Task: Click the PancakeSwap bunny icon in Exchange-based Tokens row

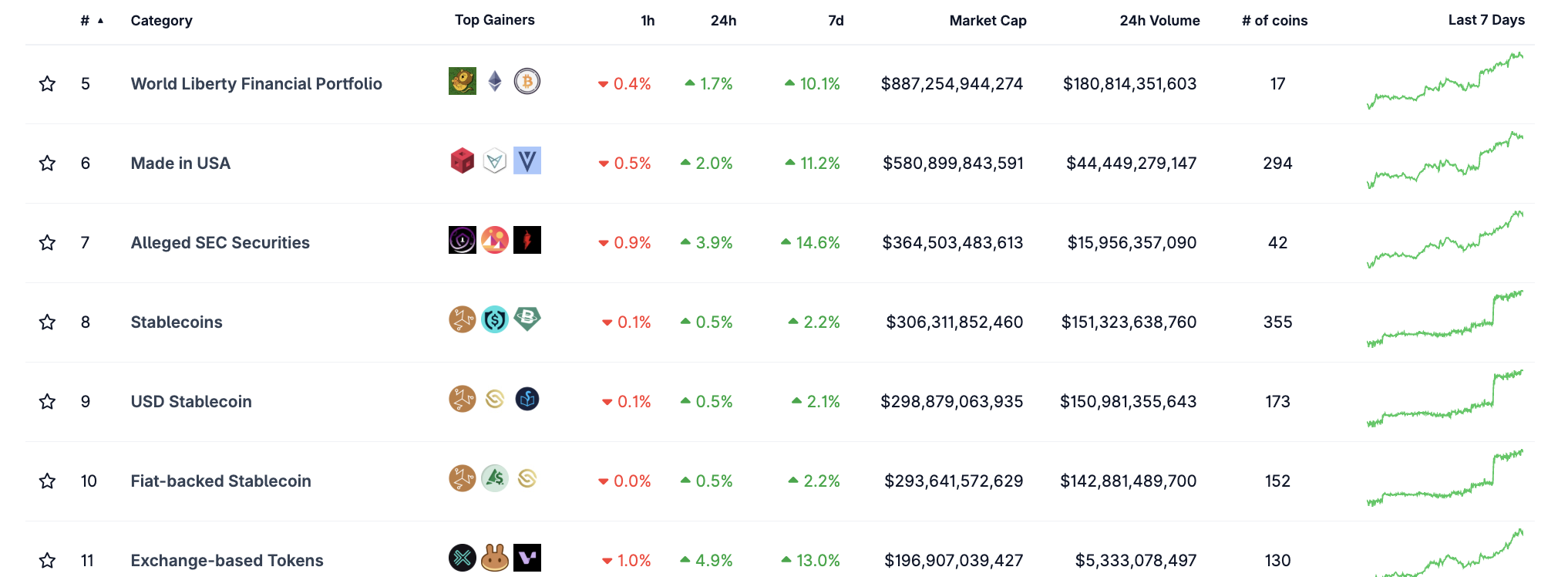Action: click(x=495, y=558)
